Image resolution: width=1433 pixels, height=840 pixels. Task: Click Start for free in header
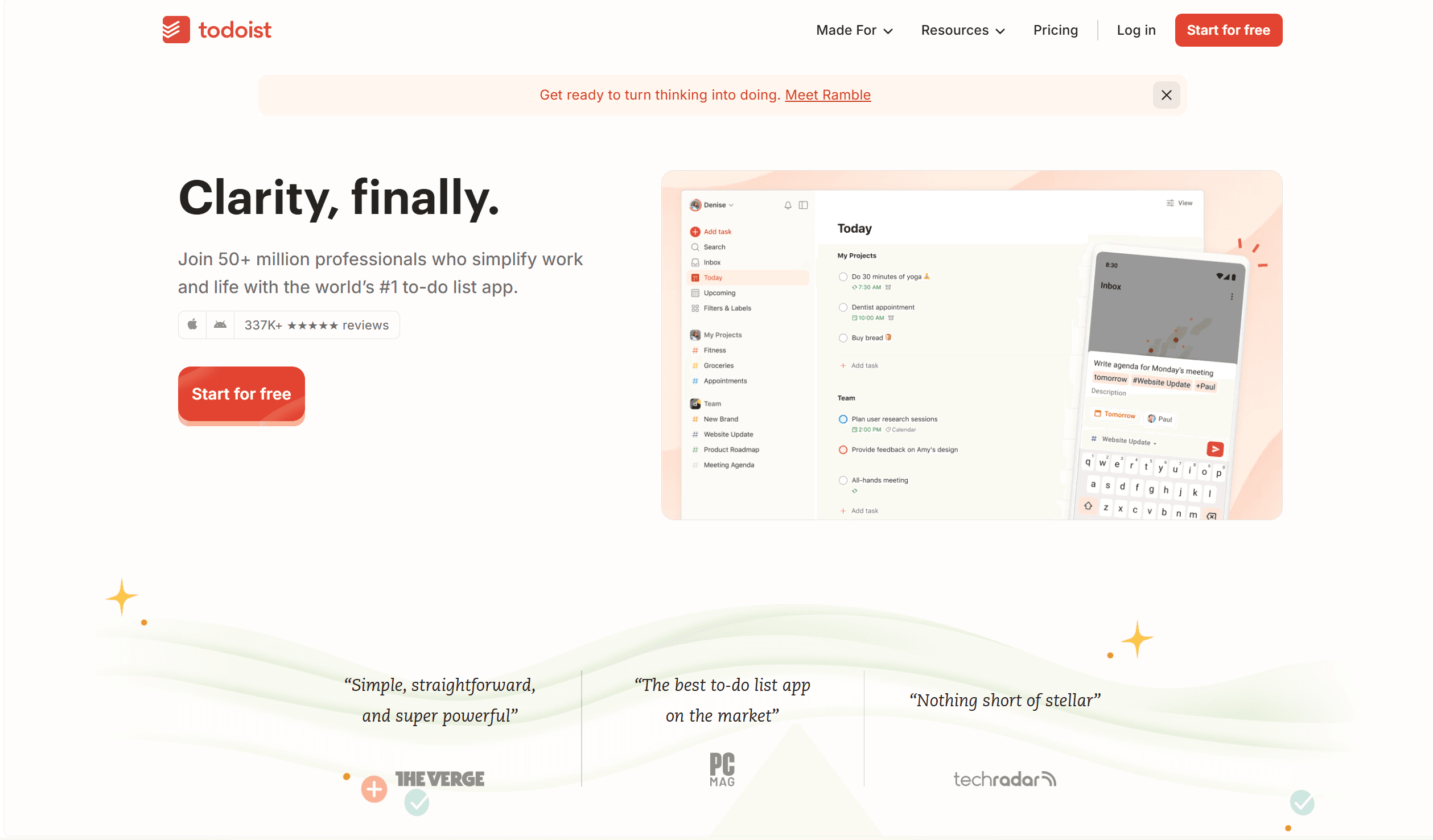[x=1228, y=30]
